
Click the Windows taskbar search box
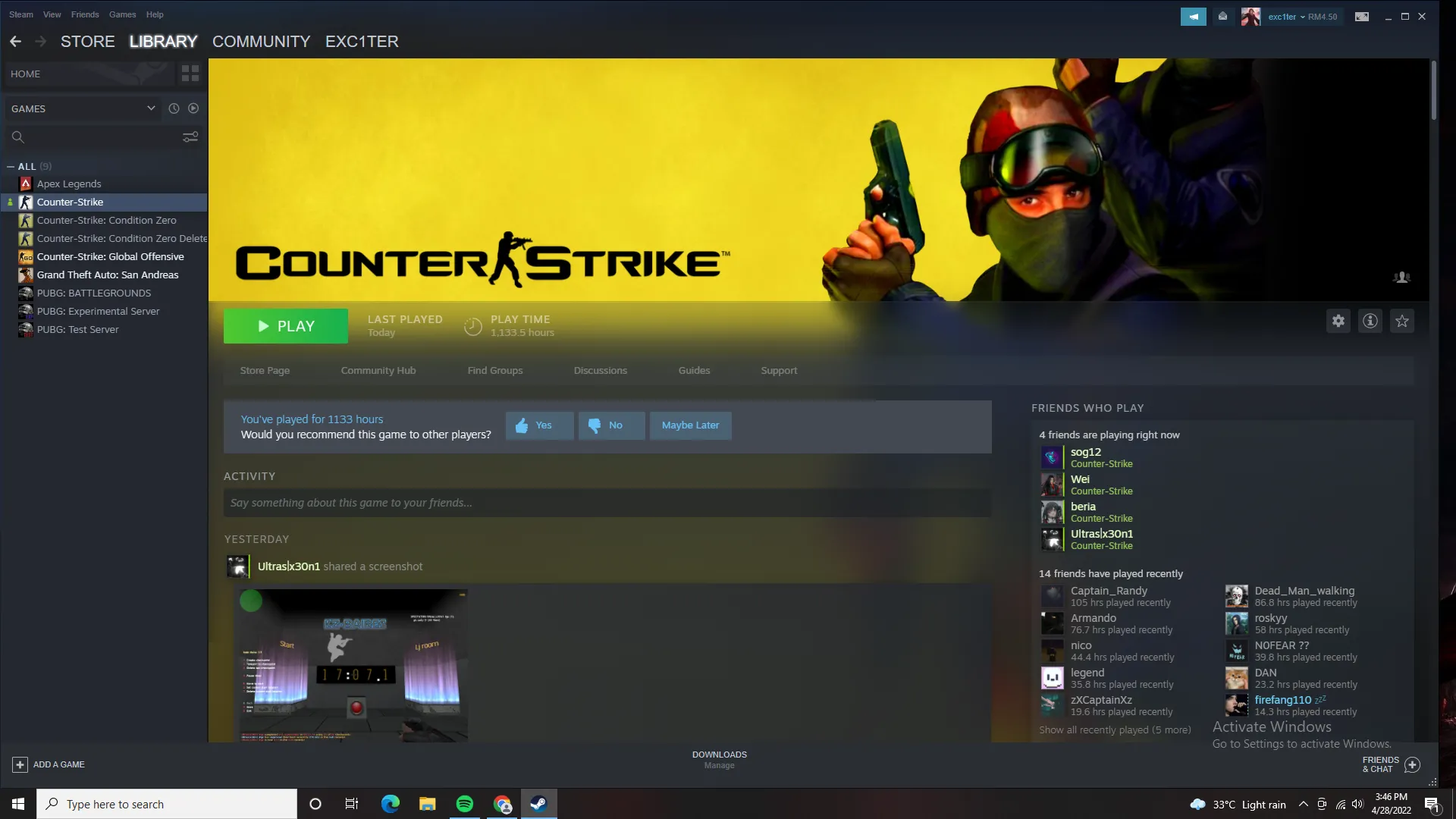tap(167, 804)
